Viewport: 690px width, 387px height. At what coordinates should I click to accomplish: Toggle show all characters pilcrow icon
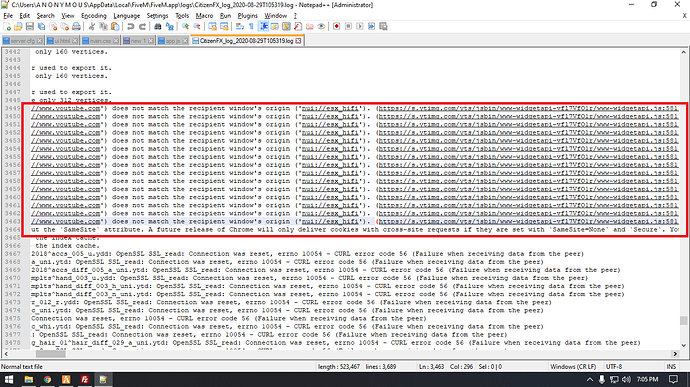pyautogui.click(x=251, y=26)
